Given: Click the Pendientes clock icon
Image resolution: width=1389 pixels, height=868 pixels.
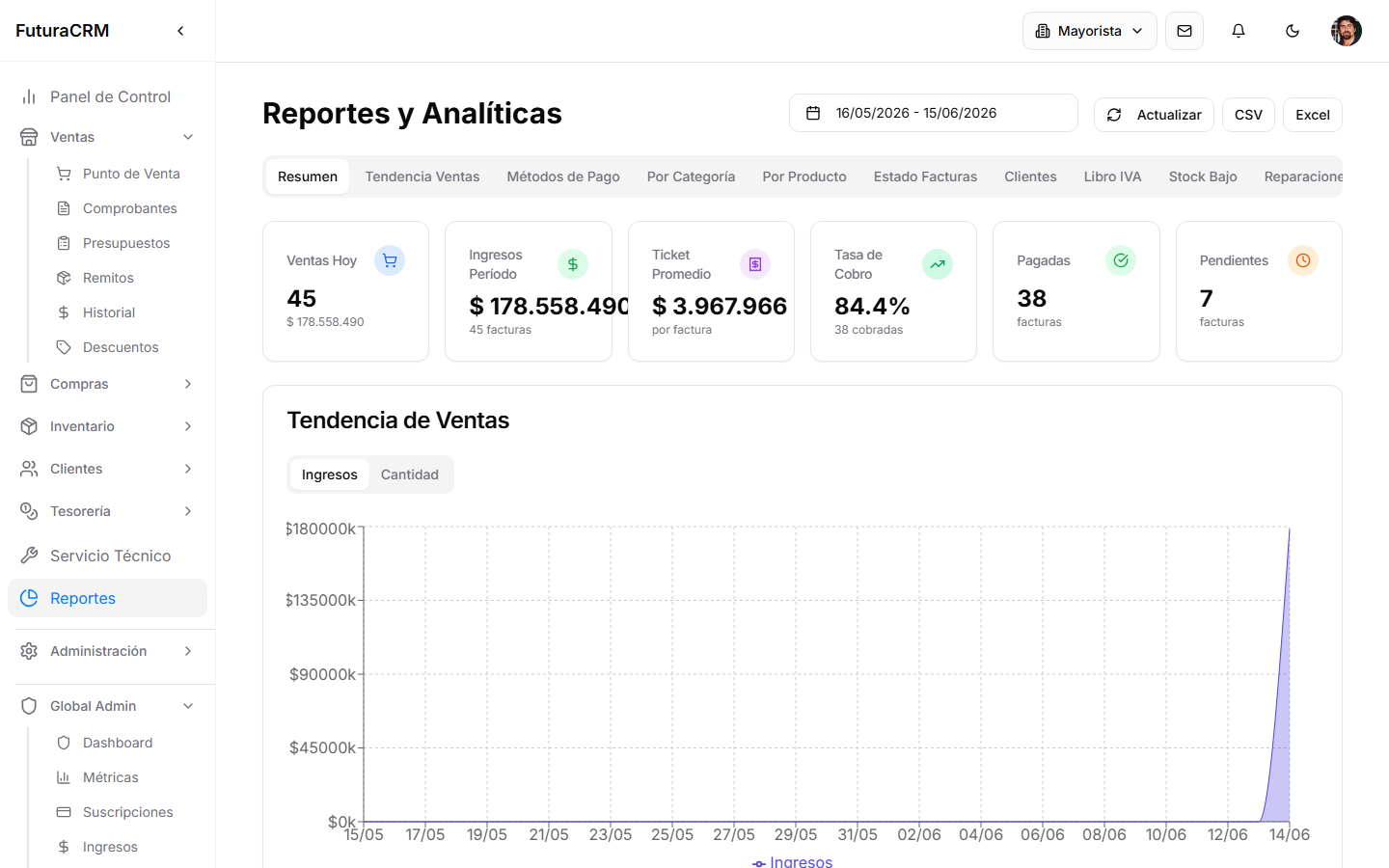Looking at the screenshot, I should click(x=1303, y=260).
